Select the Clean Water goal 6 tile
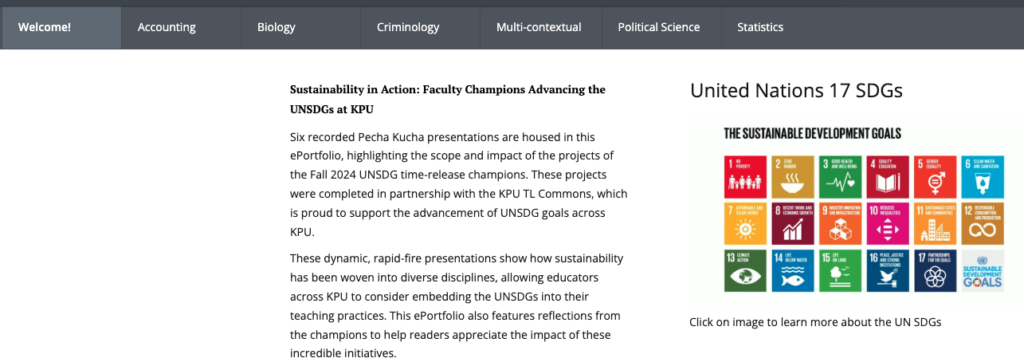The width and height of the screenshot is (1024, 362). point(983,176)
